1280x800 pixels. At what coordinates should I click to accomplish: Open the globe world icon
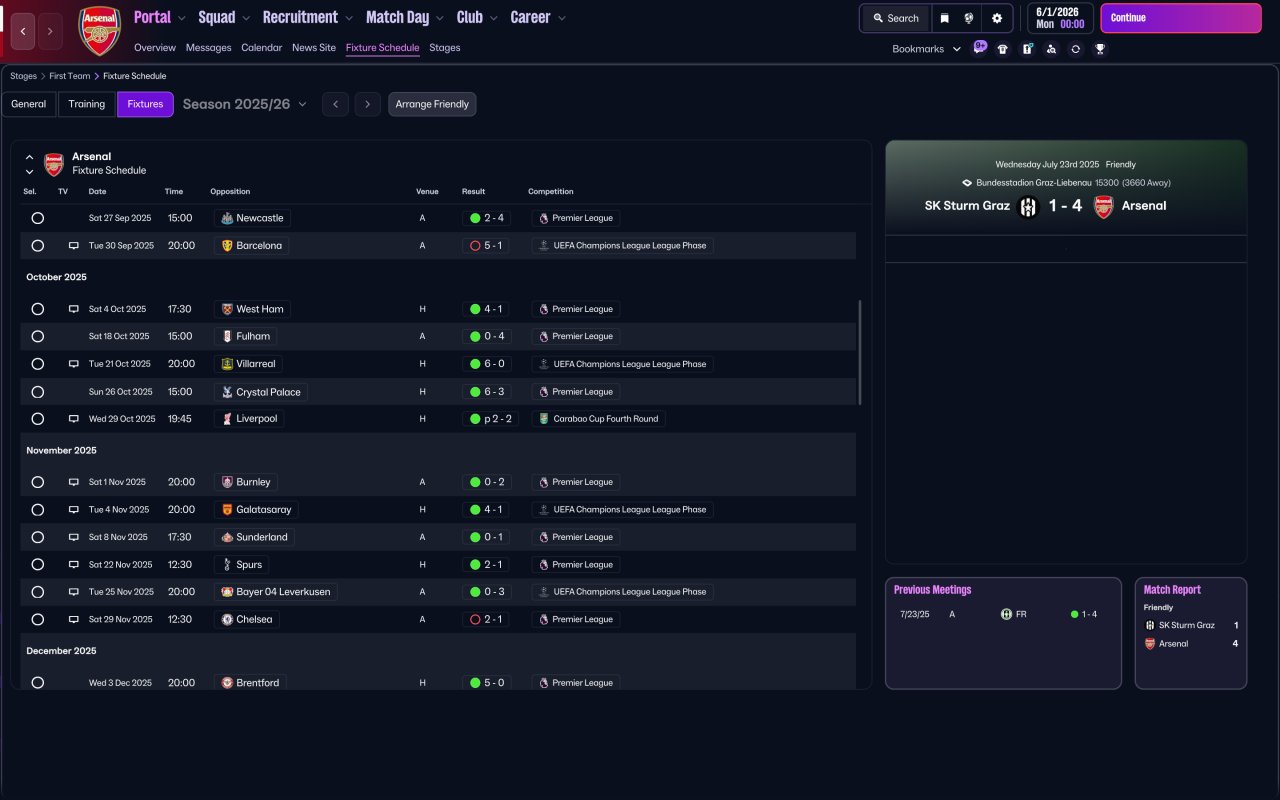[969, 18]
